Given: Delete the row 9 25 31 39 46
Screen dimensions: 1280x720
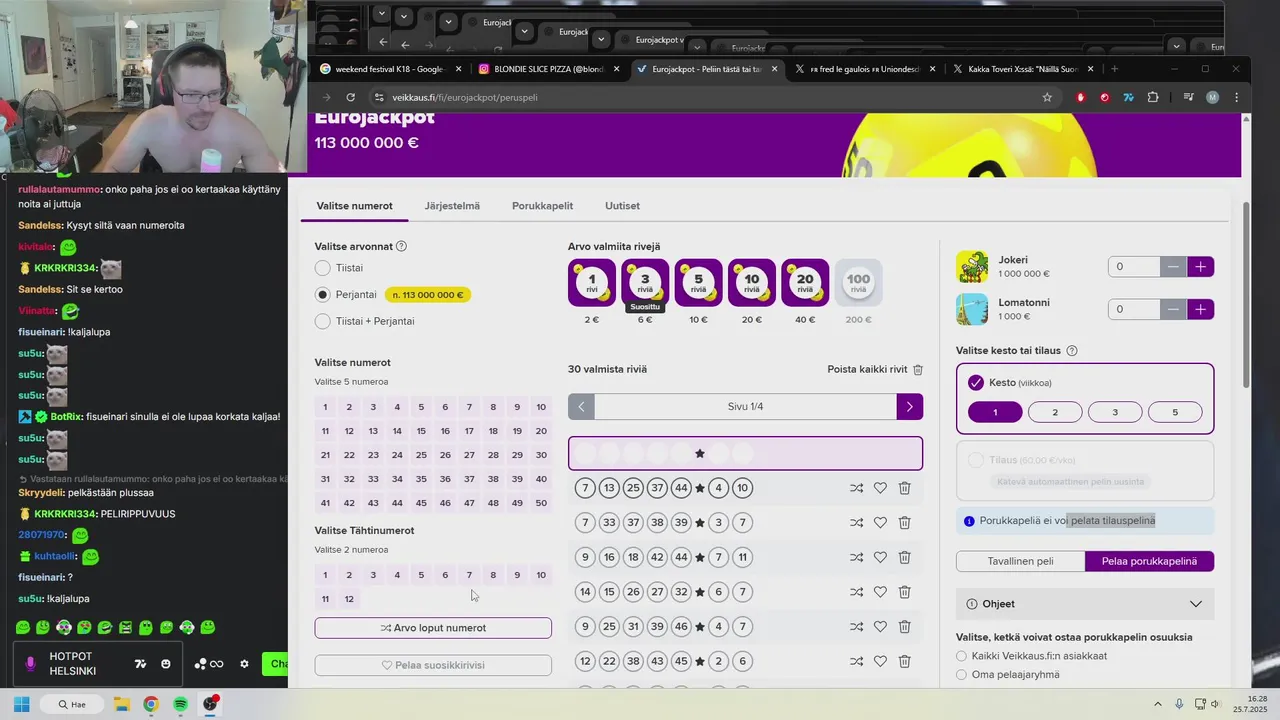Looking at the screenshot, I should (x=904, y=627).
